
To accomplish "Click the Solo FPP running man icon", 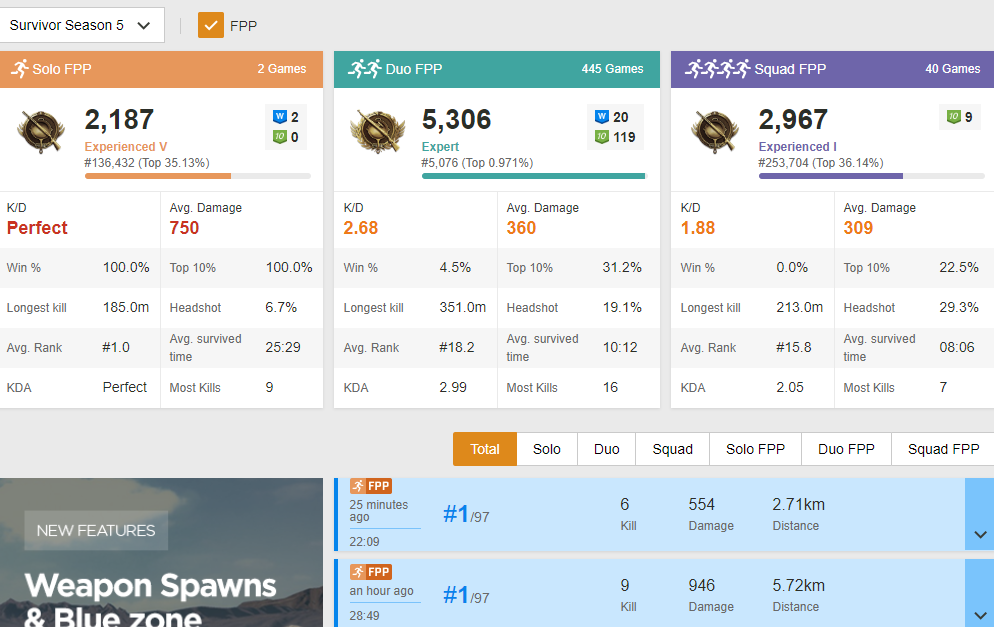I will pos(18,69).
